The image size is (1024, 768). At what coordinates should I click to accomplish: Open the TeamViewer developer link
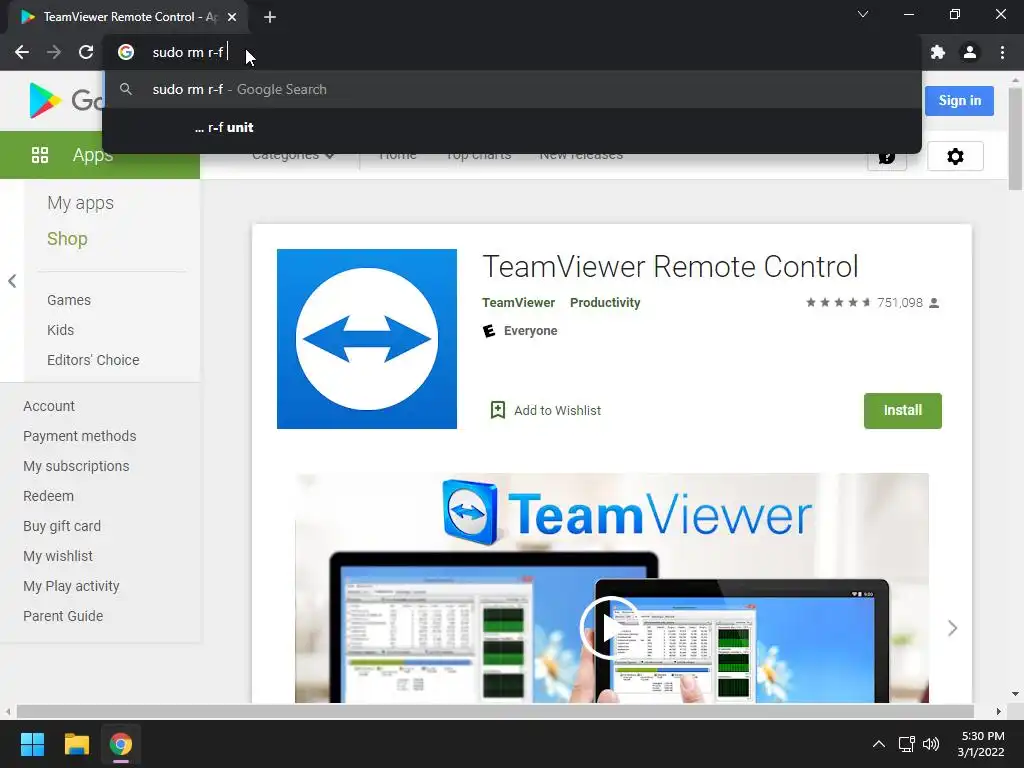pyautogui.click(x=519, y=302)
